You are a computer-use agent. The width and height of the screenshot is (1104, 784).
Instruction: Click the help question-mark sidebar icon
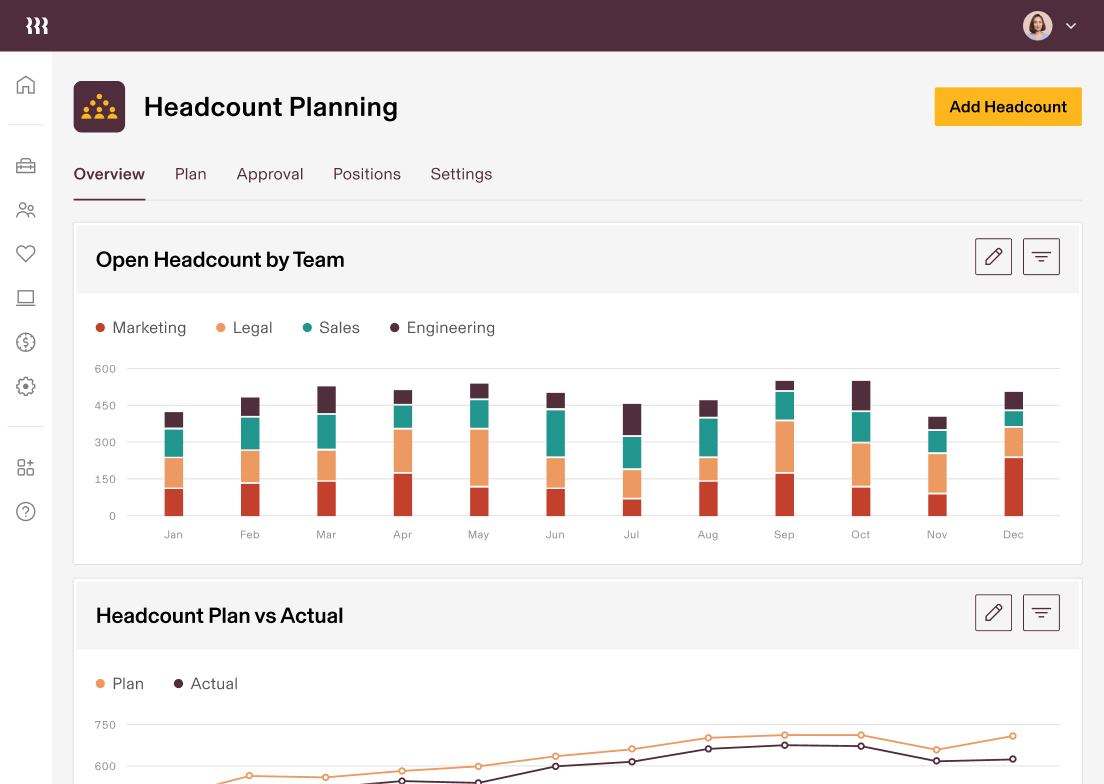click(x=26, y=511)
